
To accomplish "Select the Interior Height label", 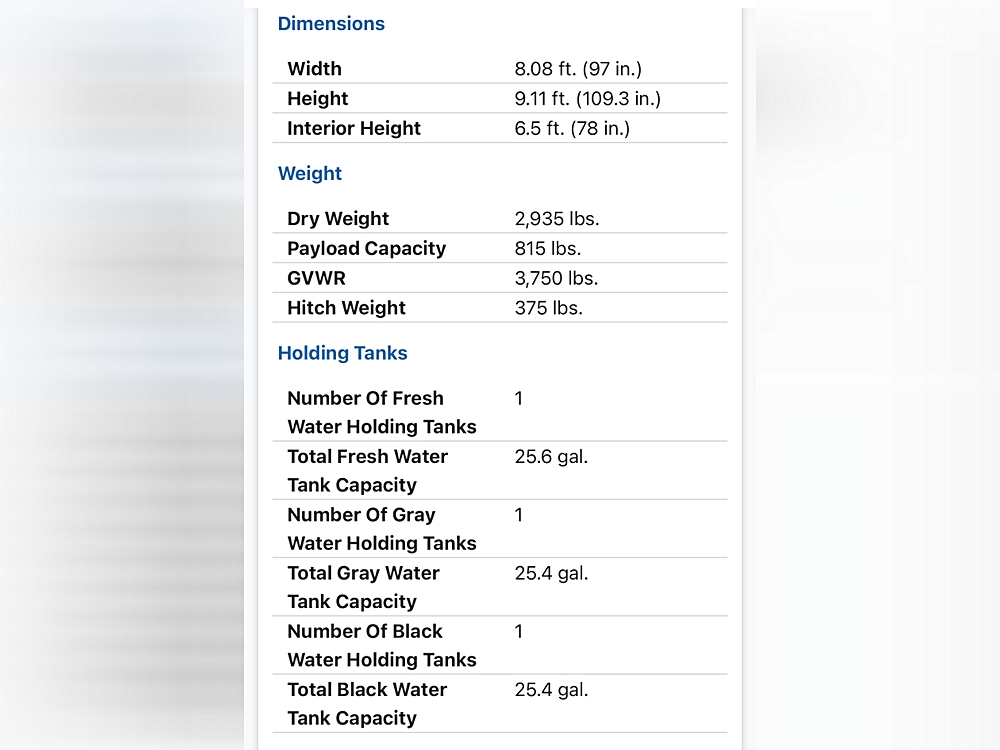I will (x=354, y=128).
